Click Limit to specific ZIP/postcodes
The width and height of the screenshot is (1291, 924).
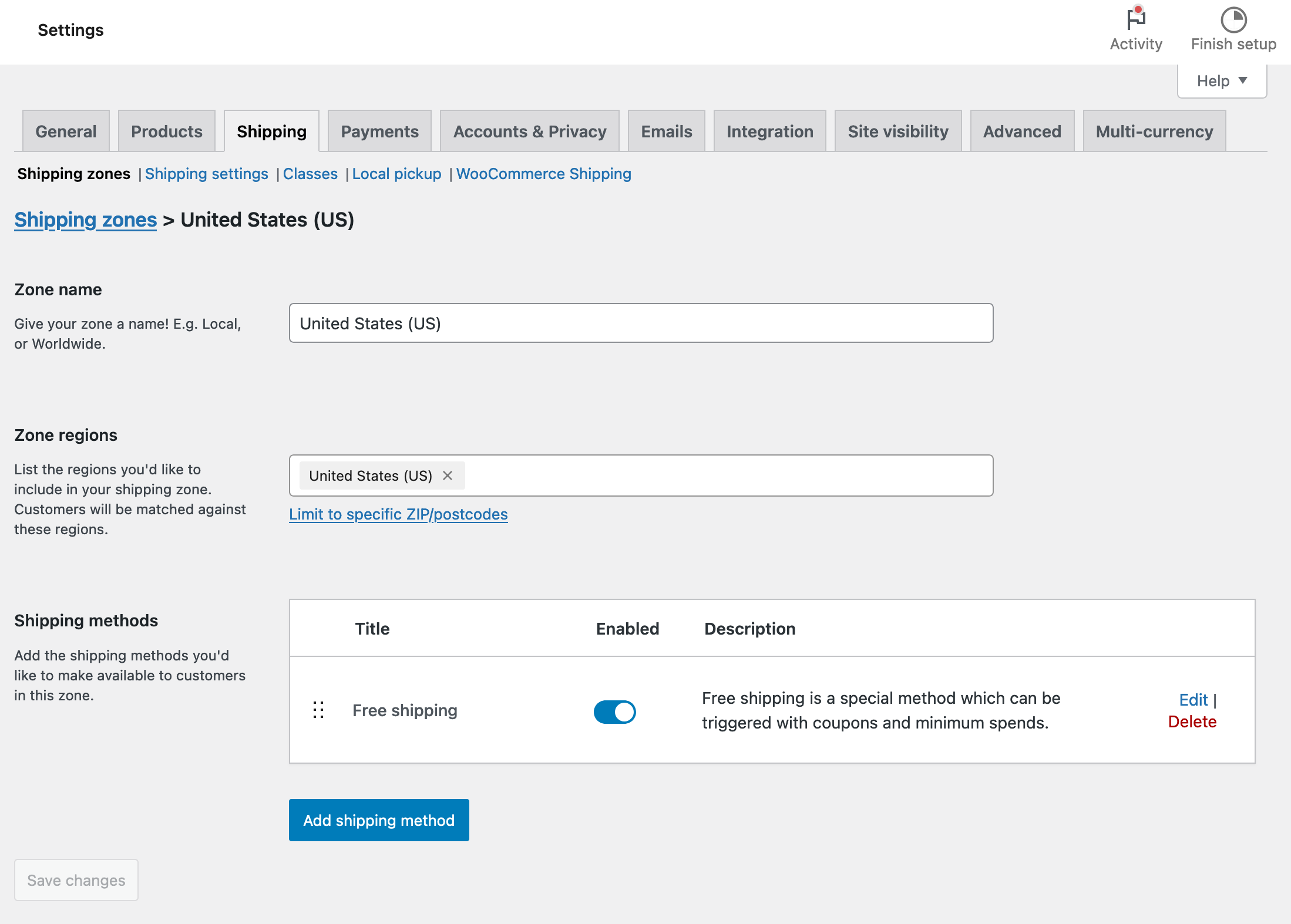click(x=398, y=514)
